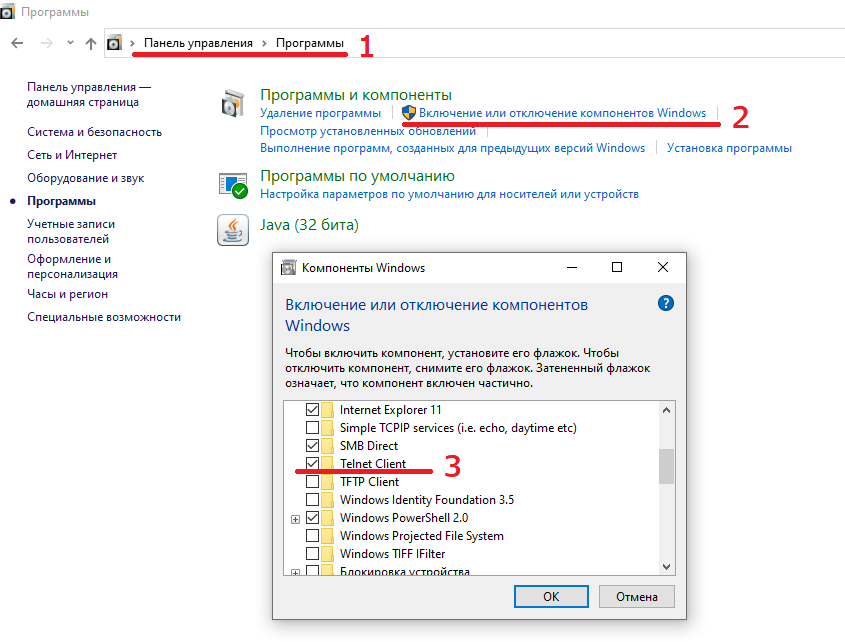Disable the SMB Direct checkbox
Screen dimensions: 845x642
[x=313, y=446]
